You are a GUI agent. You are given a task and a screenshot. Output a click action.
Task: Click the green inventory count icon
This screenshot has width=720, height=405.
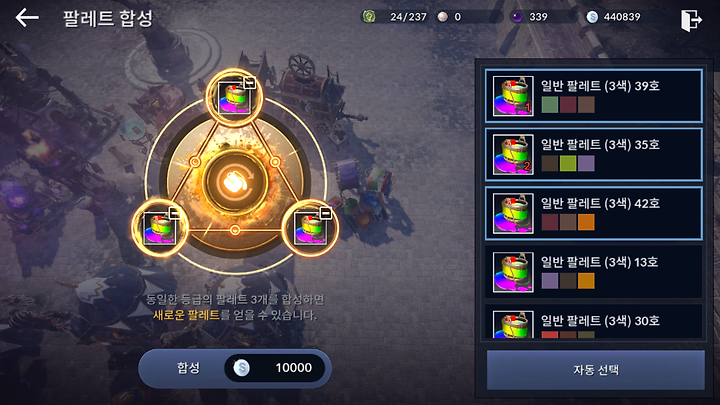[369, 17]
